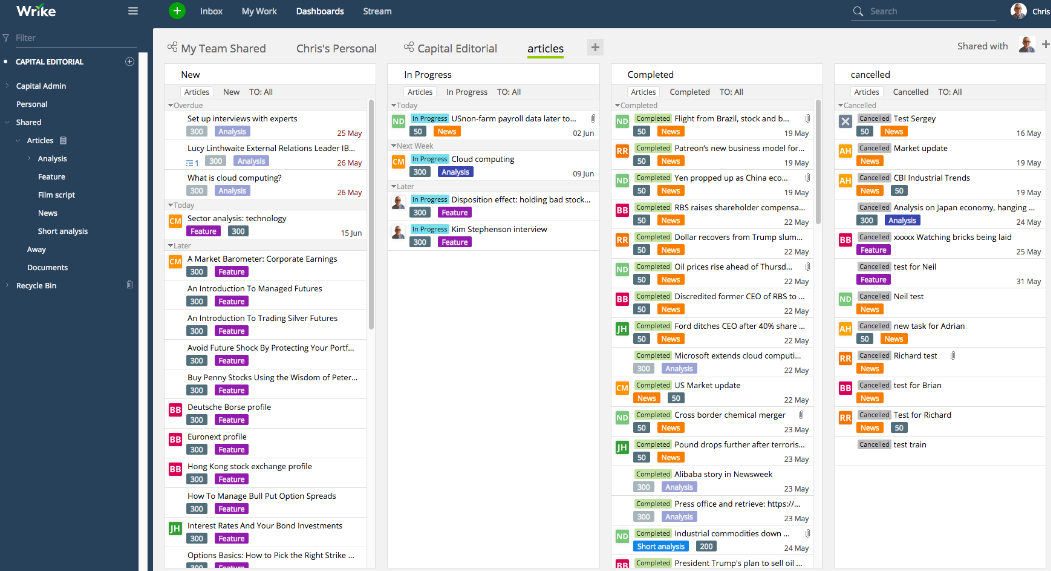Open the Feature folder in sidebar
The image size is (1051, 571).
click(52, 177)
